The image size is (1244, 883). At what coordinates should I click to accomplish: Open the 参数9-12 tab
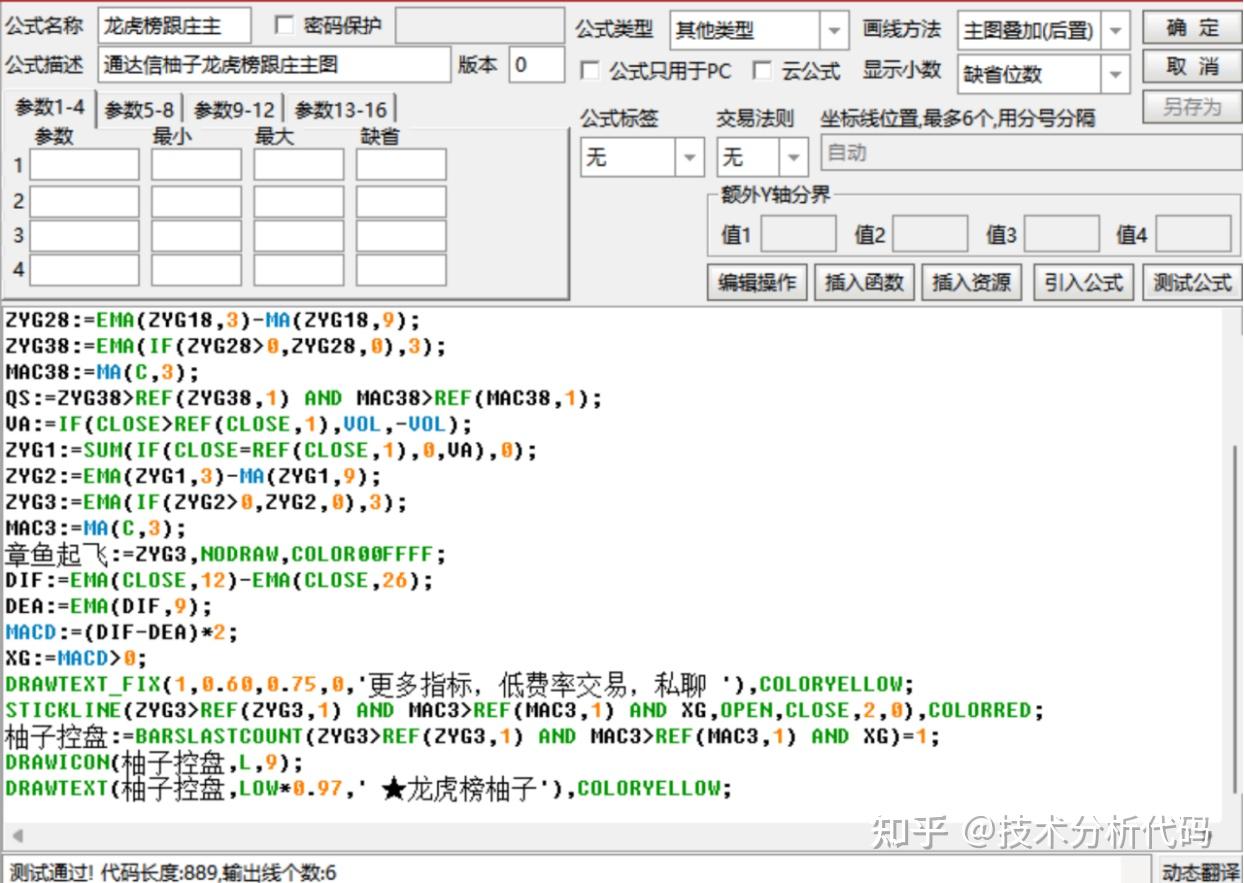click(234, 110)
